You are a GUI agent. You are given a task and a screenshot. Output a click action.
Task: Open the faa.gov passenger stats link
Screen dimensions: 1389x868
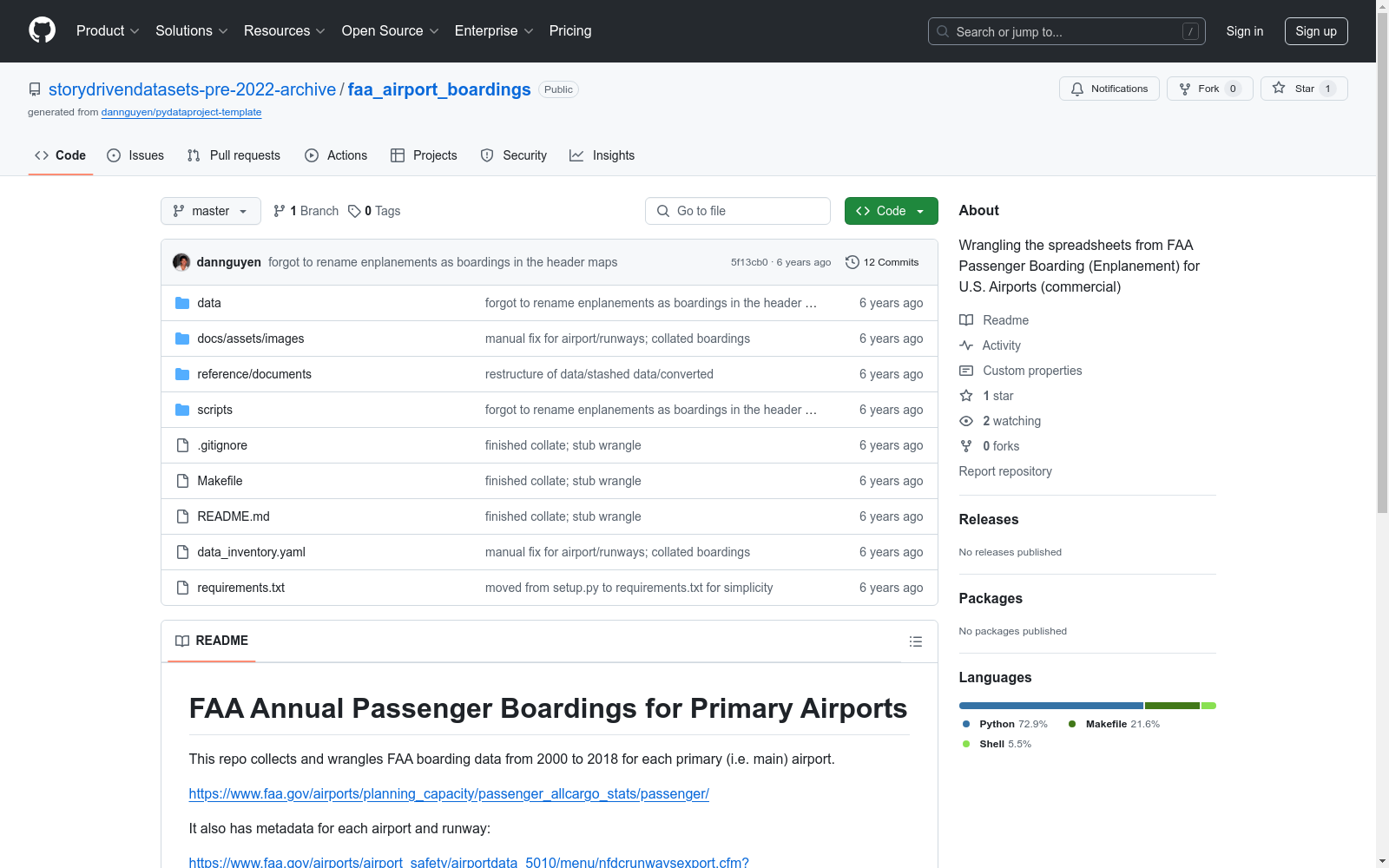pos(449,793)
